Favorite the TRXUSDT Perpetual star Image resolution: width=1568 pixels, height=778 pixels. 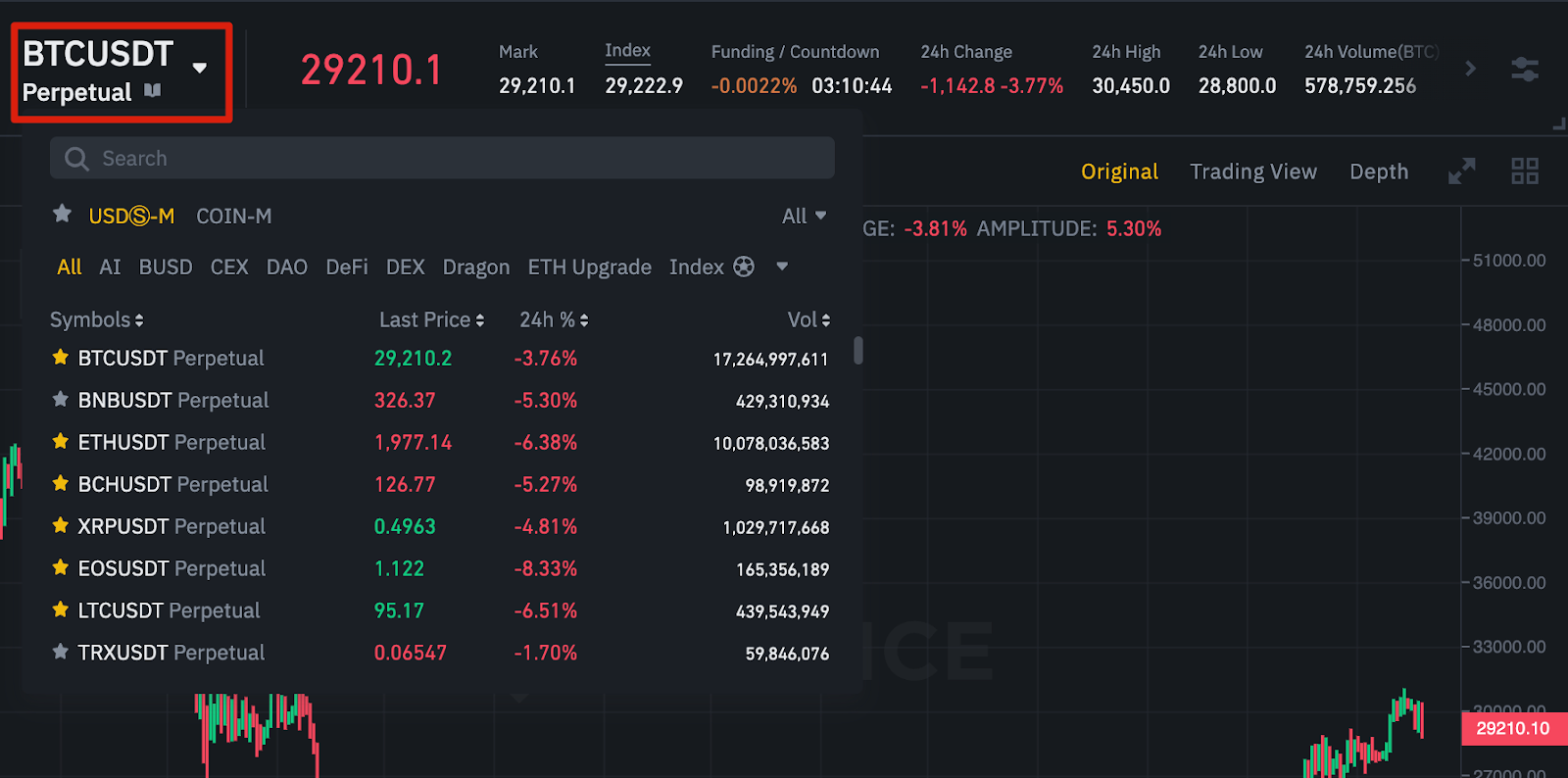[x=61, y=652]
